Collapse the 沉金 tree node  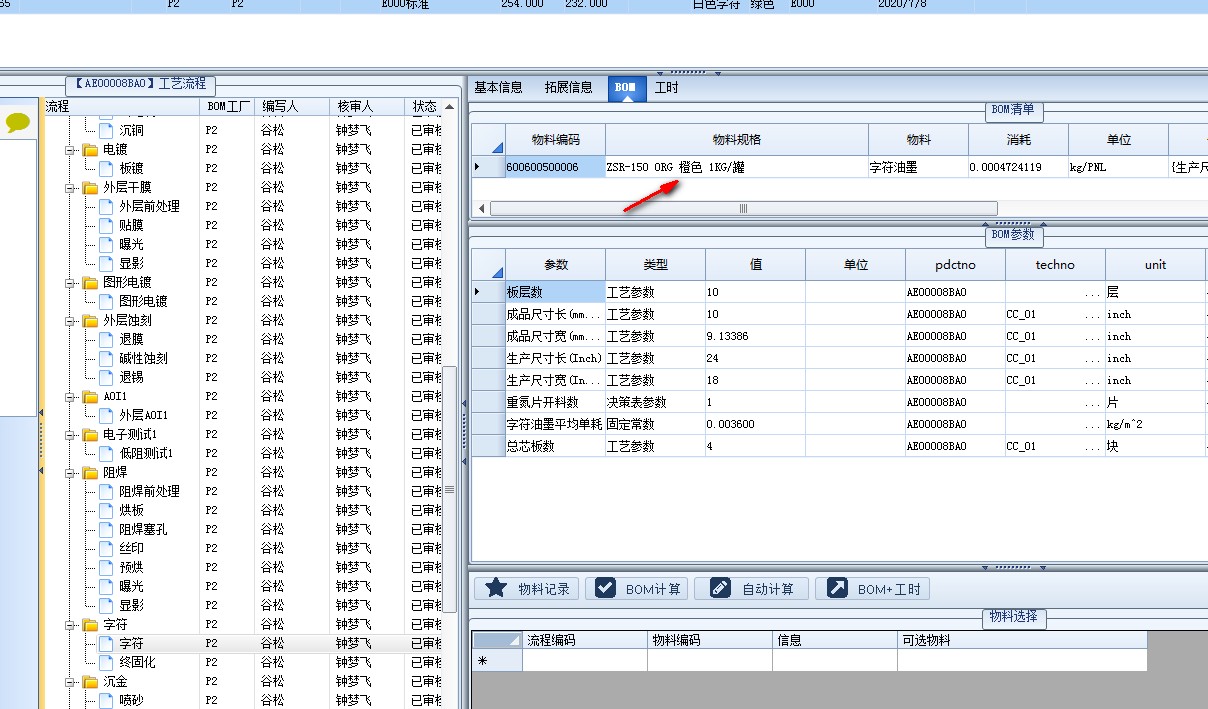tap(72, 681)
